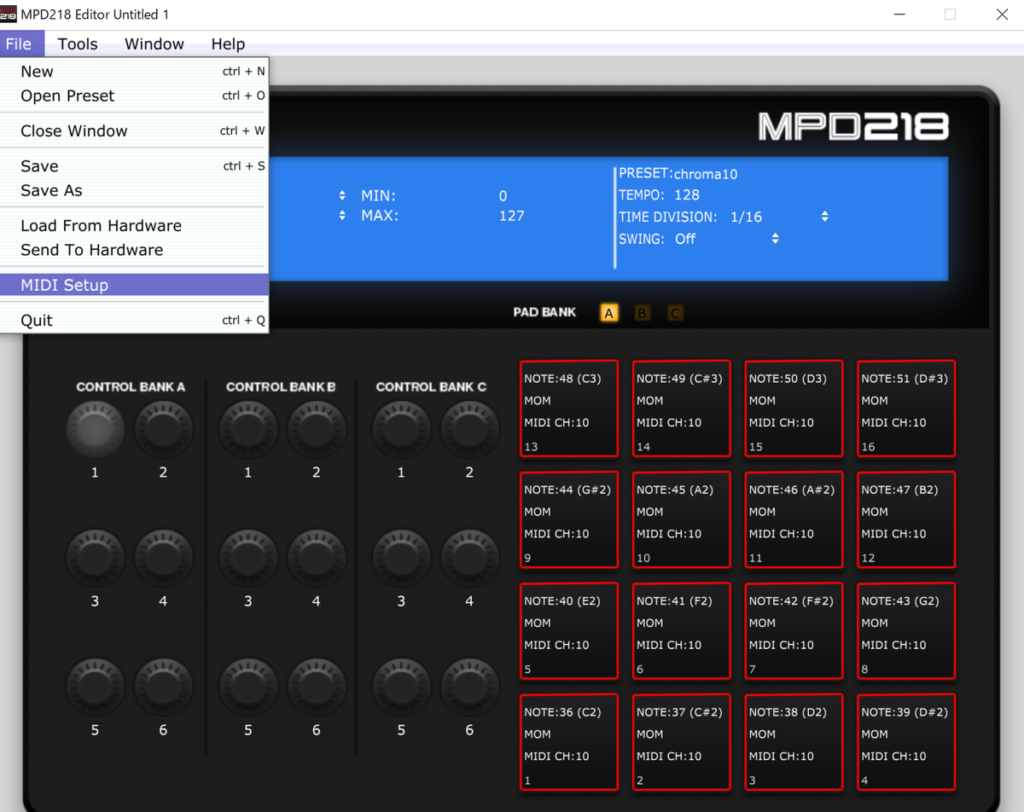Select pad 3 NOTE:38 (D2)

click(x=793, y=742)
